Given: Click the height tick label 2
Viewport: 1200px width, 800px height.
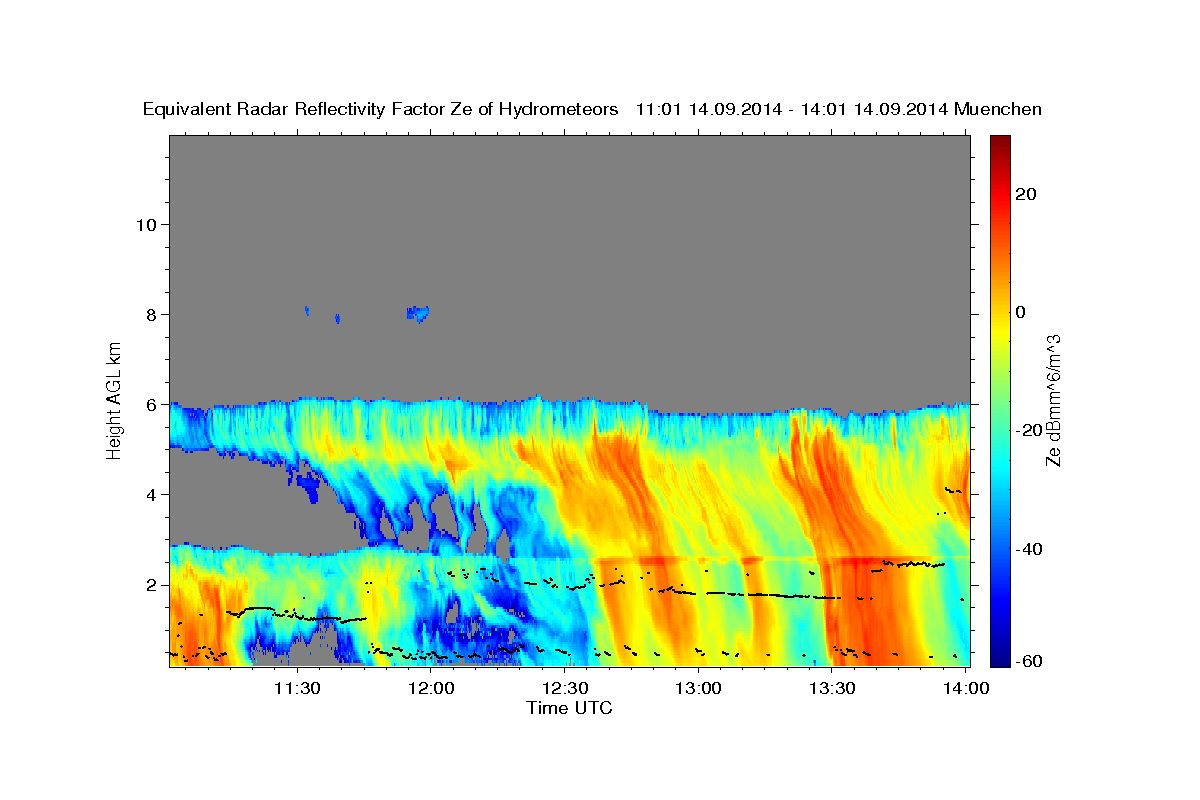Looking at the screenshot, I should tap(152, 584).
